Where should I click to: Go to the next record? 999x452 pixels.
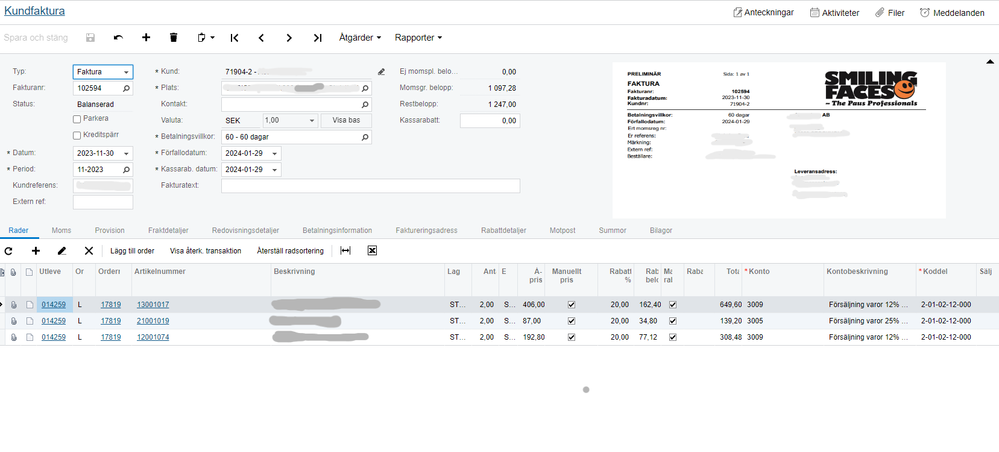click(x=289, y=38)
